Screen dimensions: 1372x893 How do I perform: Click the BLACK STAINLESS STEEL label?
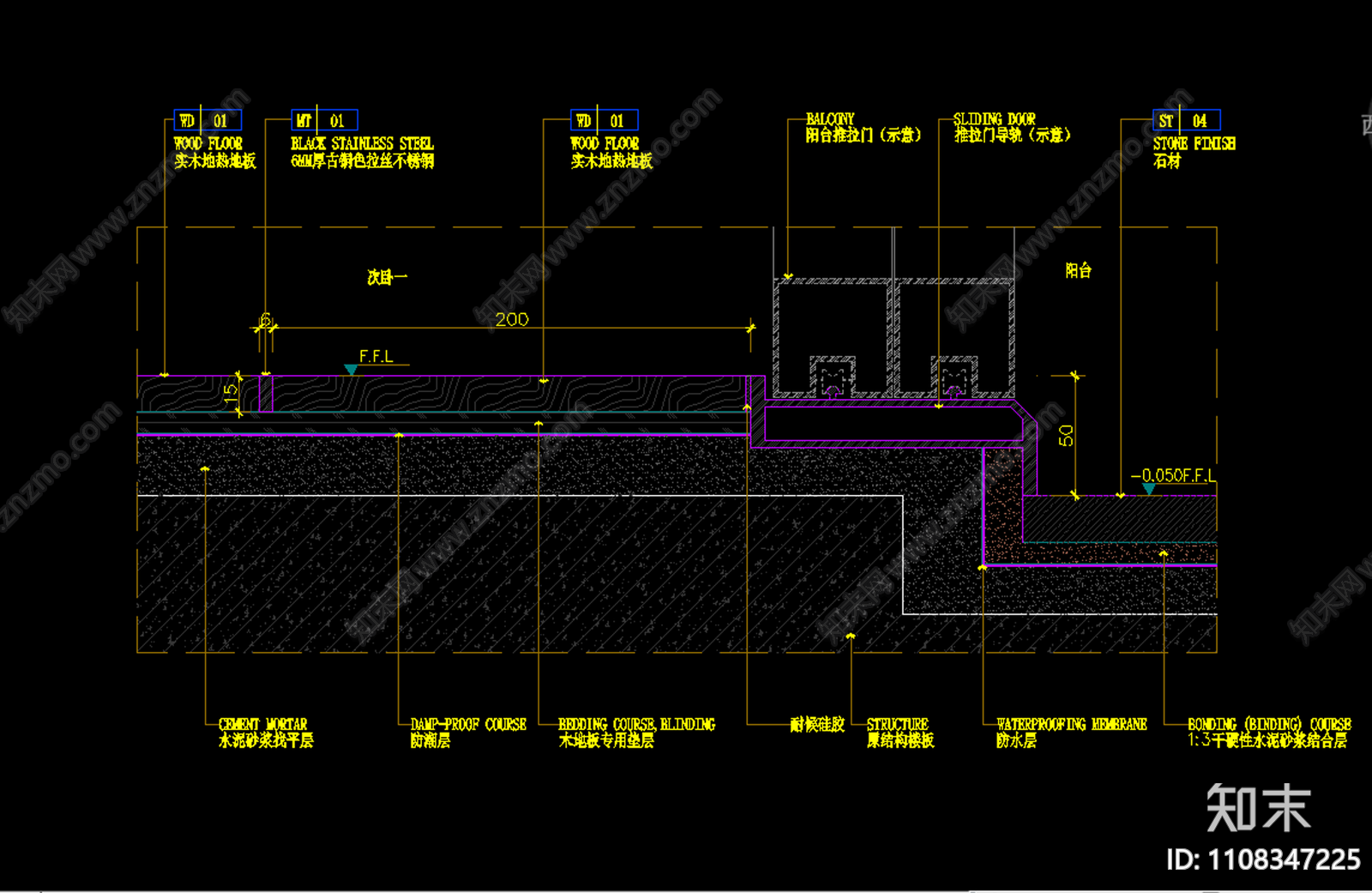(x=362, y=144)
